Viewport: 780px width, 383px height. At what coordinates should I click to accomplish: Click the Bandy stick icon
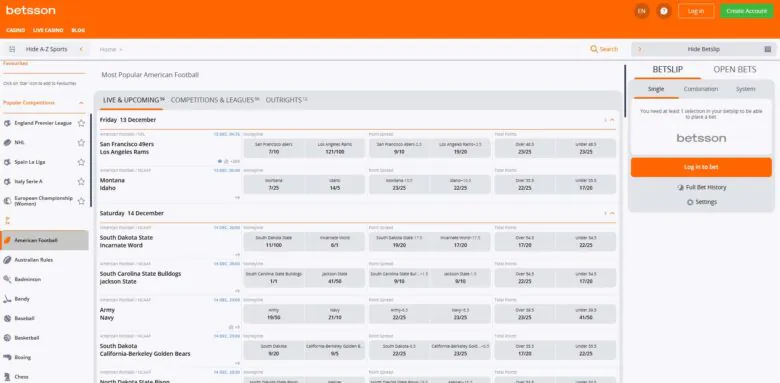(x=7, y=299)
